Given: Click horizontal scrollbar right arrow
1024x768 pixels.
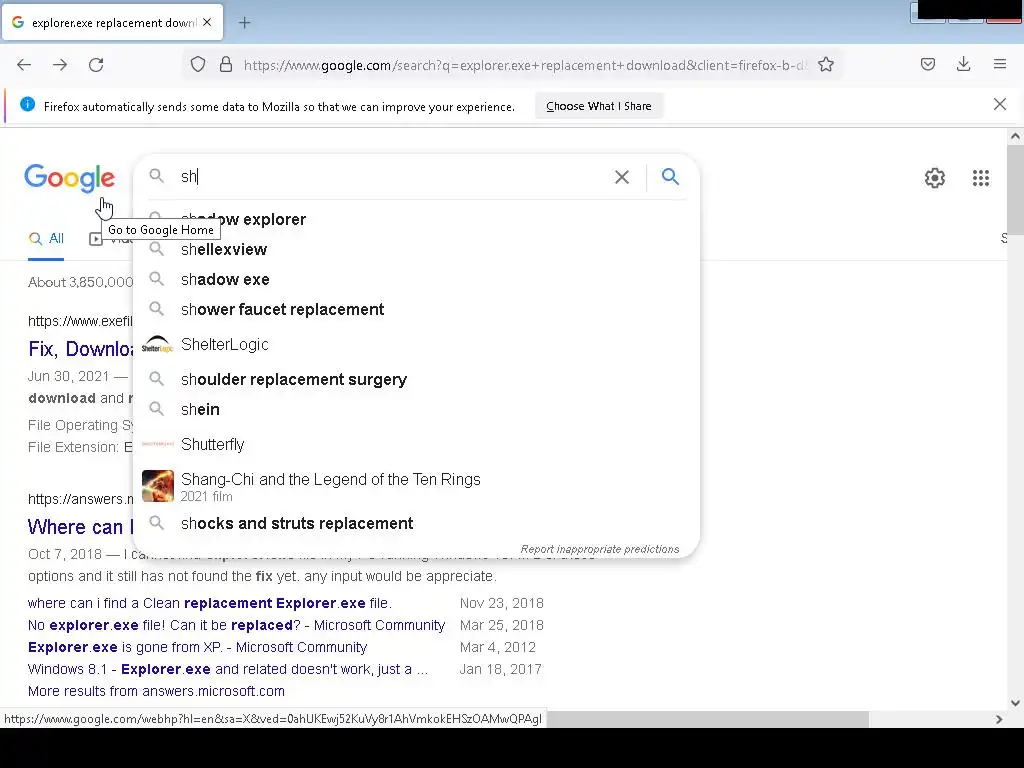Looking at the screenshot, I should pyautogui.click(x=999, y=719).
